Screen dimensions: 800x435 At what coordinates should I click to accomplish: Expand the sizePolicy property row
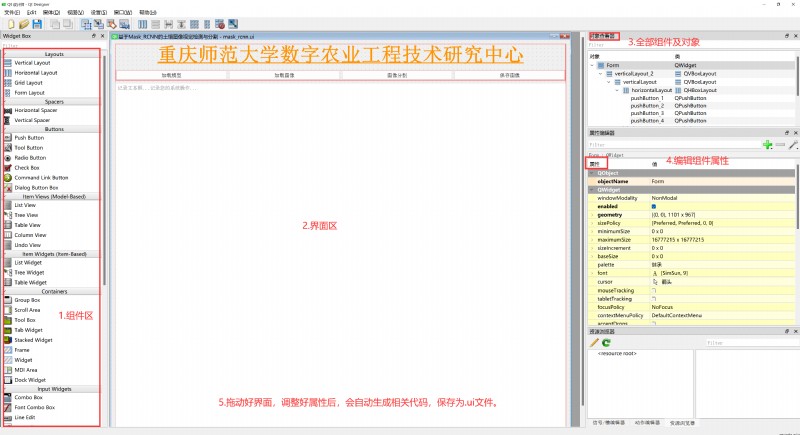click(x=592, y=223)
